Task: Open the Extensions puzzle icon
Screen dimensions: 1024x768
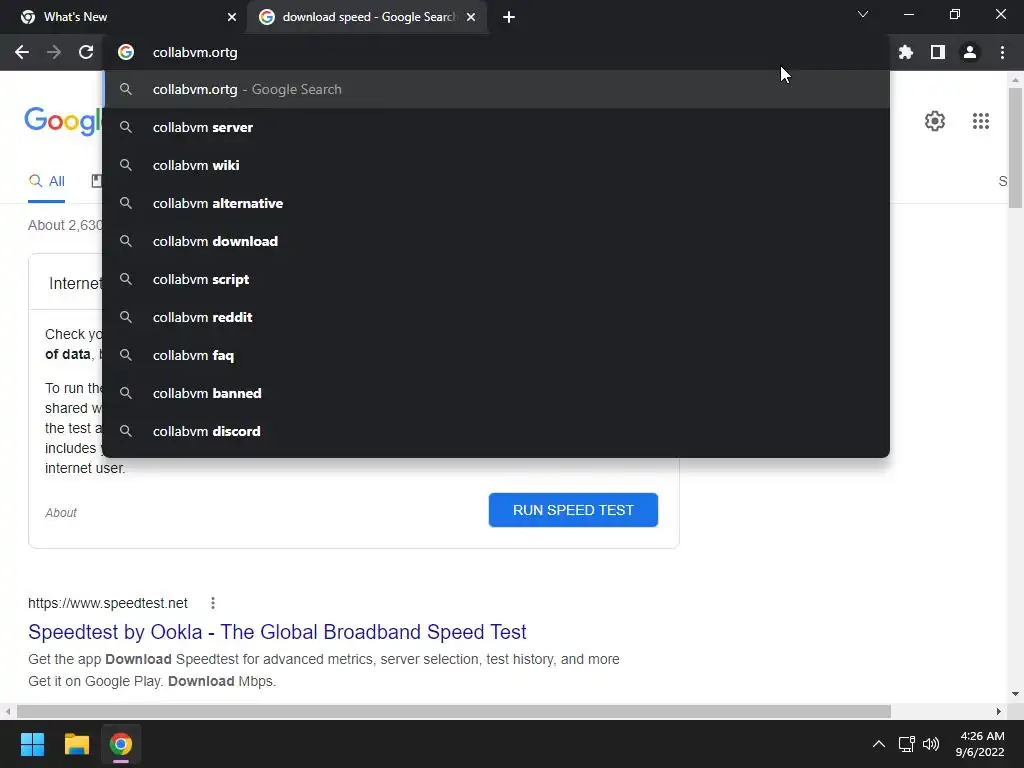Action: click(906, 52)
